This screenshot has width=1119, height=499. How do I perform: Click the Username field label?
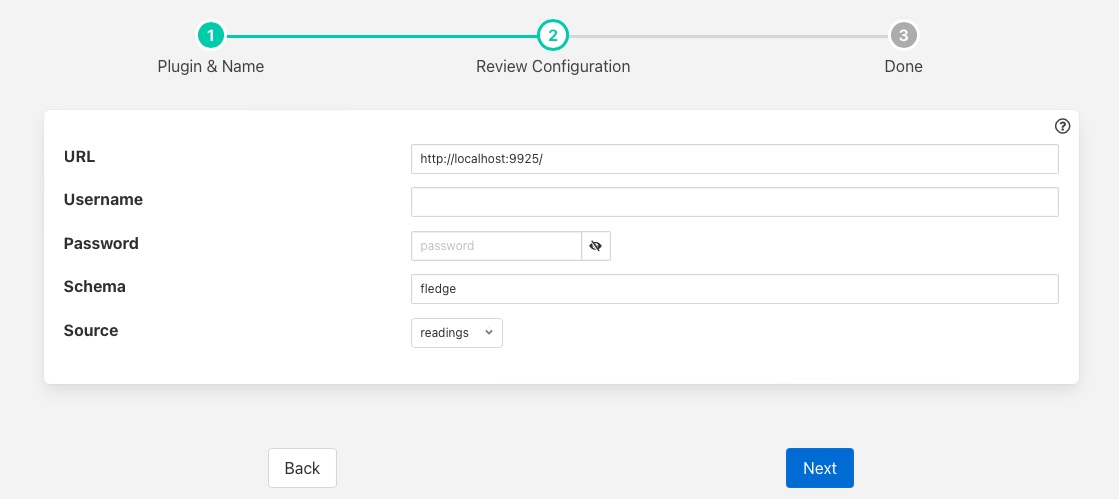[103, 200]
